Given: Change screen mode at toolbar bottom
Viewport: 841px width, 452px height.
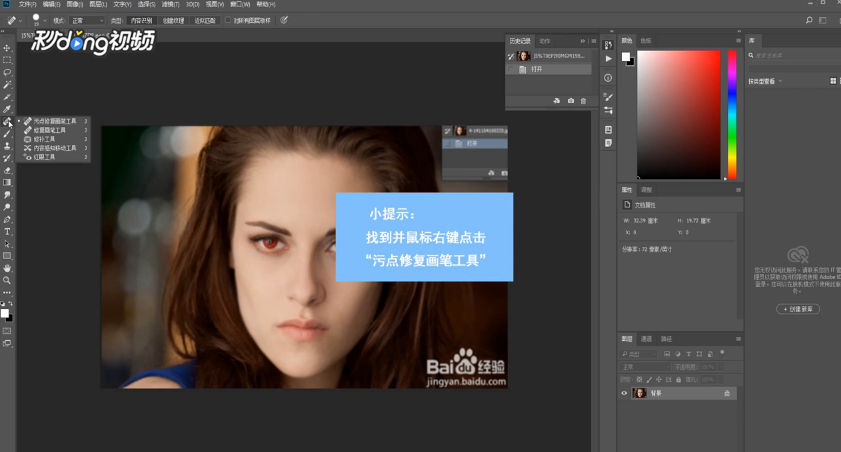Looking at the screenshot, I should pyautogui.click(x=7, y=343).
